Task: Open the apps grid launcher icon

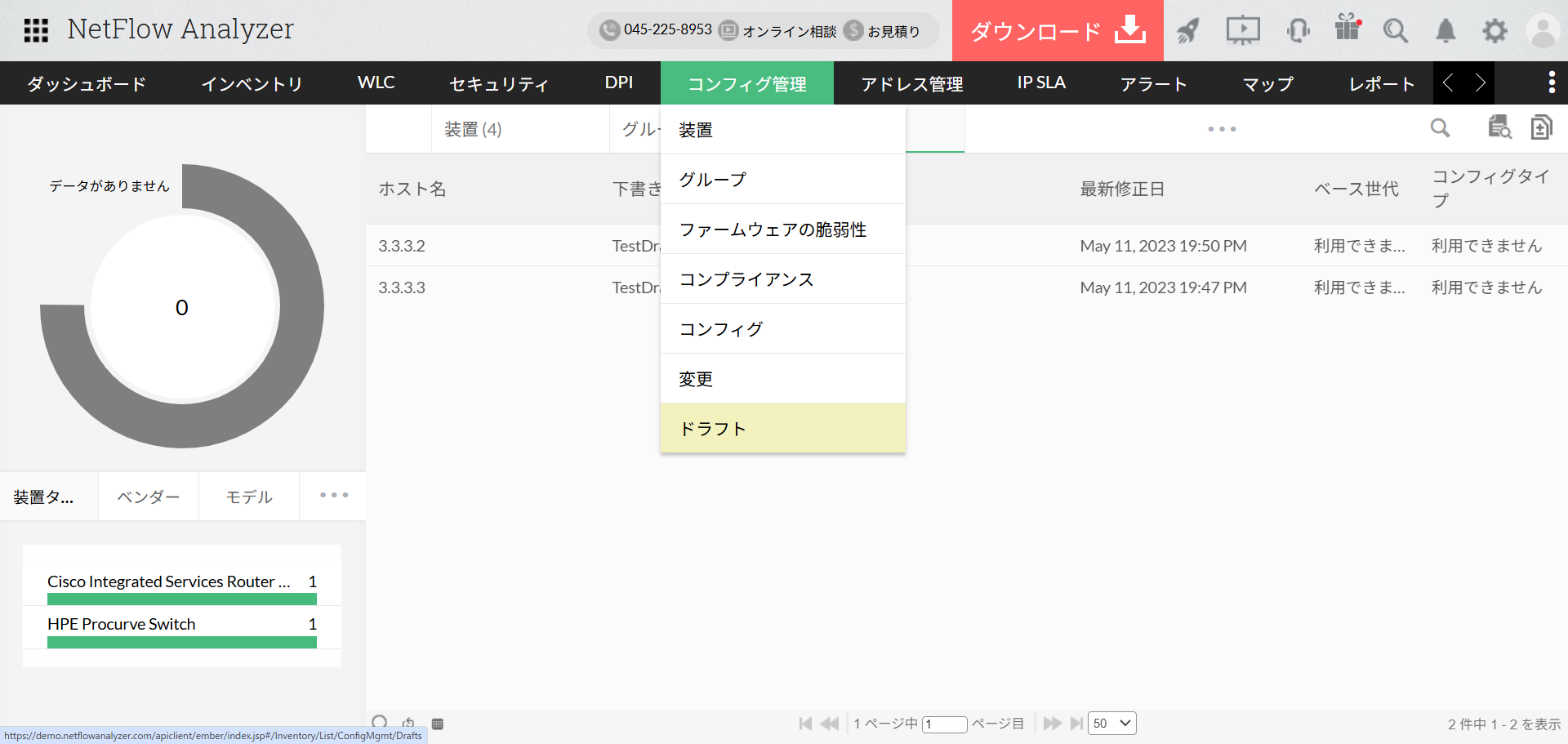Action: pyautogui.click(x=36, y=30)
